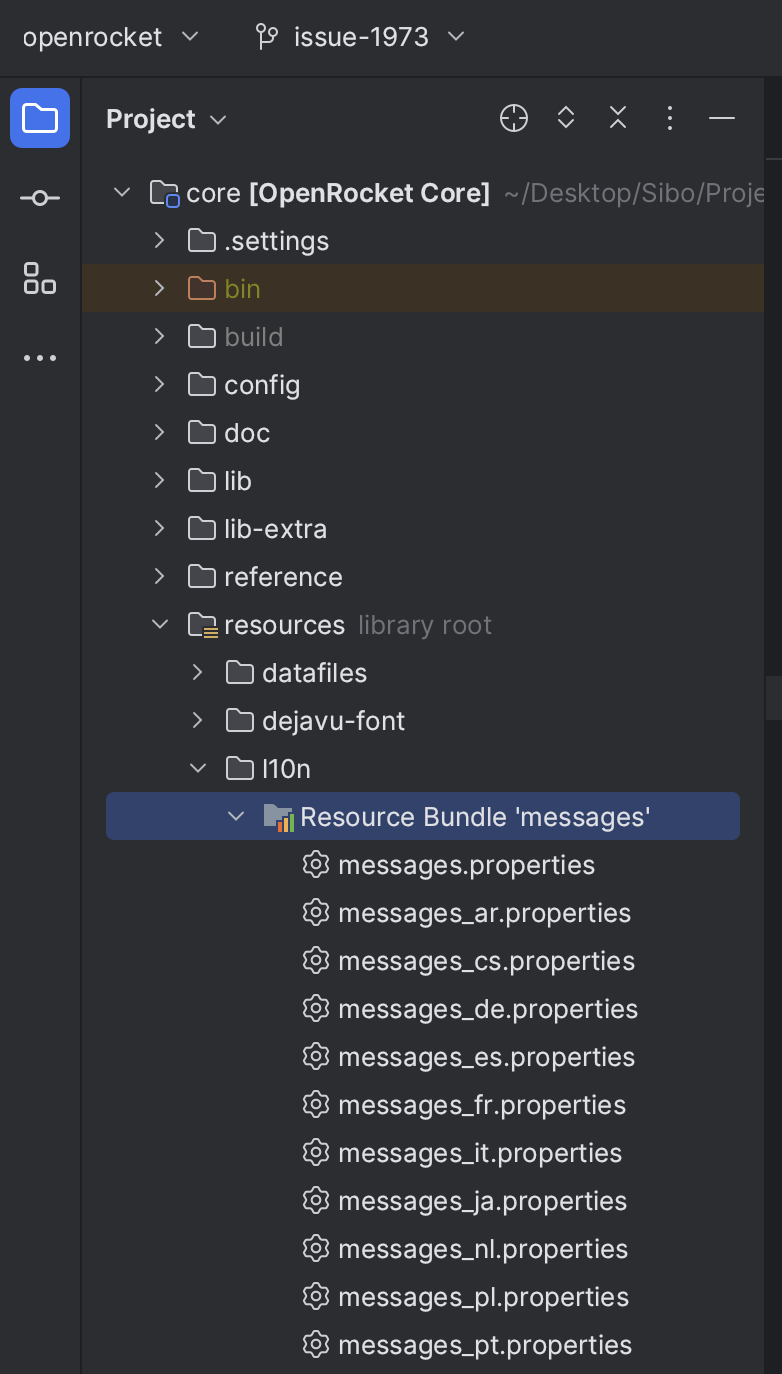782x1374 pixels.
Task: Hide the Project panel with minimize dash
Action: 722,118
